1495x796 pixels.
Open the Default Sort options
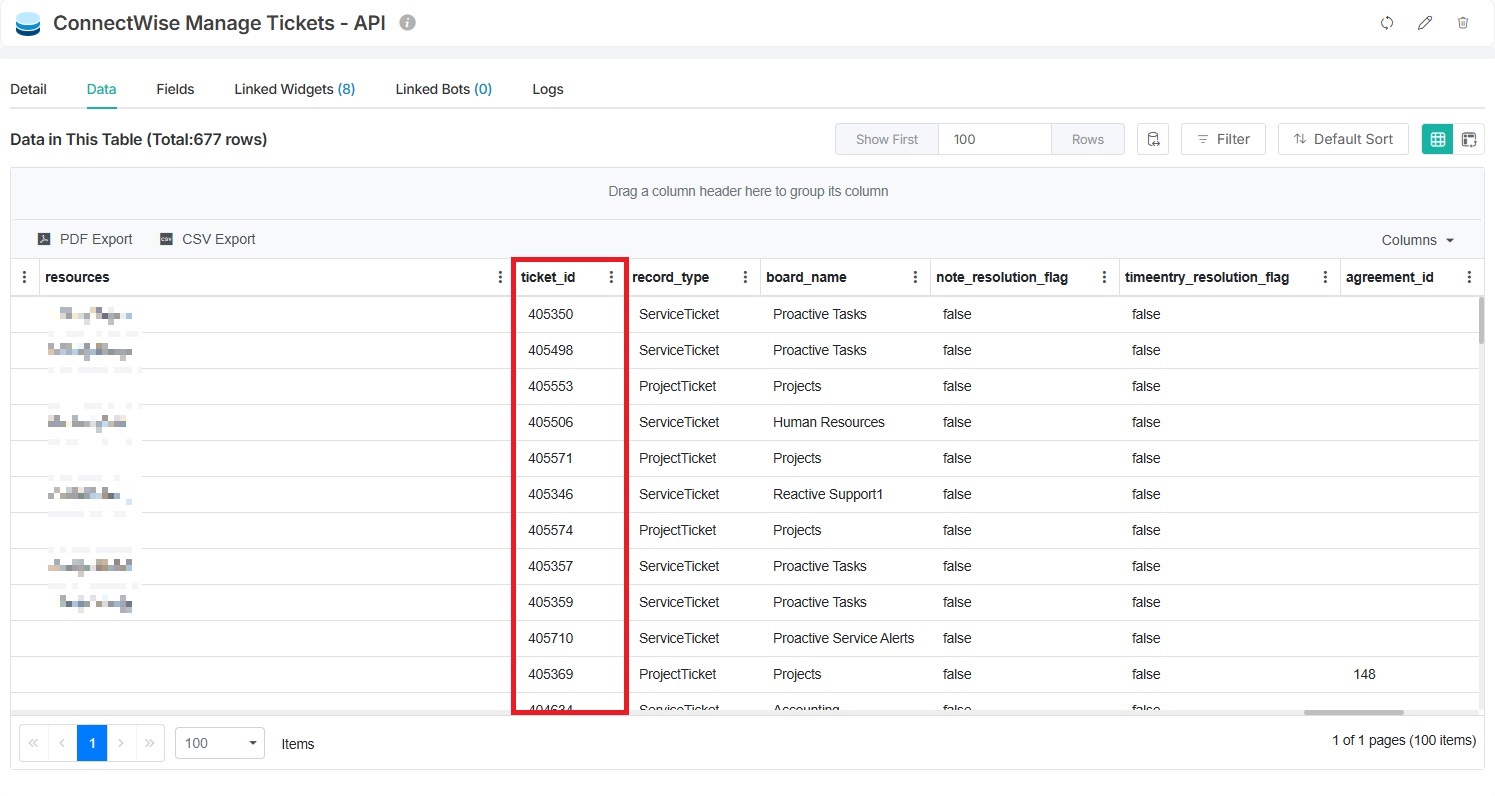(1342, 139)
